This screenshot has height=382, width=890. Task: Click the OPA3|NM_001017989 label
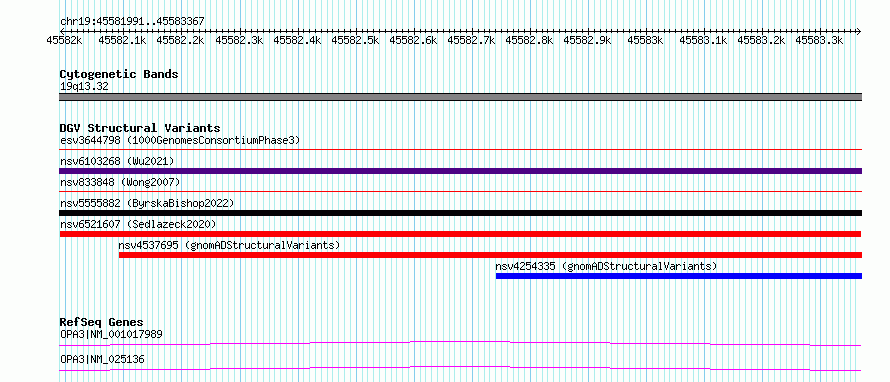(x=111, y=334)
